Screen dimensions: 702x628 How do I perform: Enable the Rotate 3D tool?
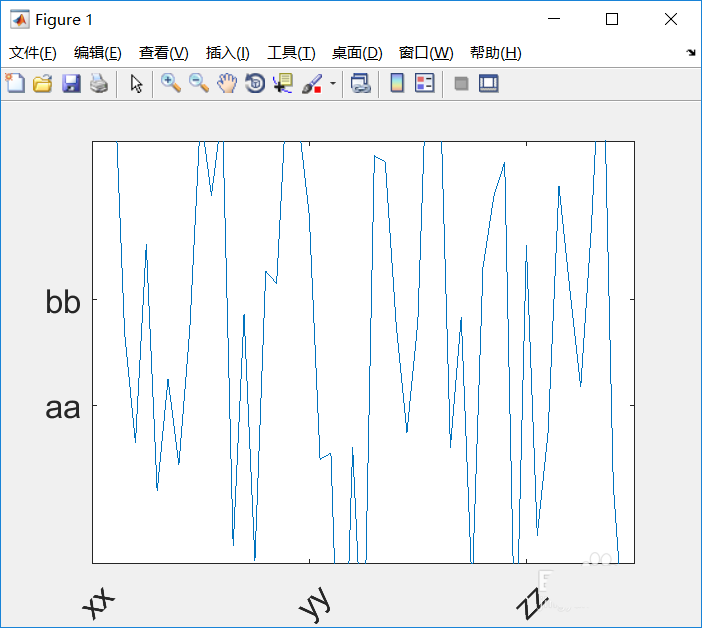tap(255, 84)
